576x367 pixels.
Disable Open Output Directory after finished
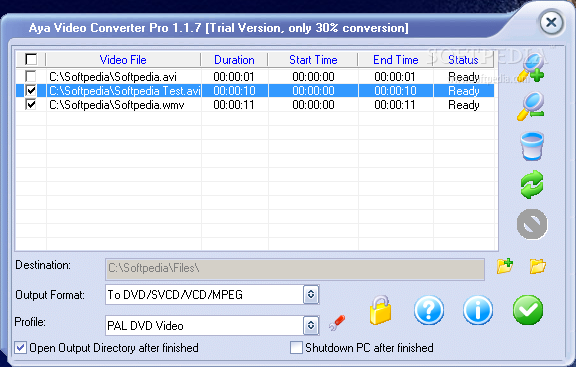click(21, 348)
